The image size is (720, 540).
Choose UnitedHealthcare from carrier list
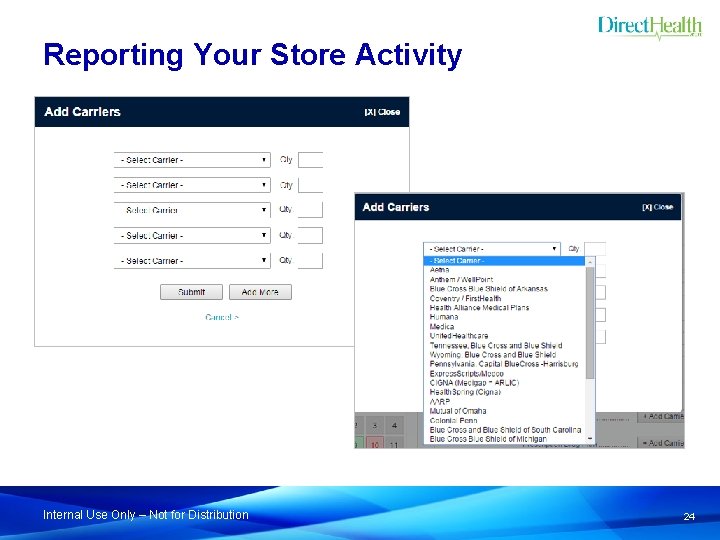pyautogui.click(x=504, y=336)
